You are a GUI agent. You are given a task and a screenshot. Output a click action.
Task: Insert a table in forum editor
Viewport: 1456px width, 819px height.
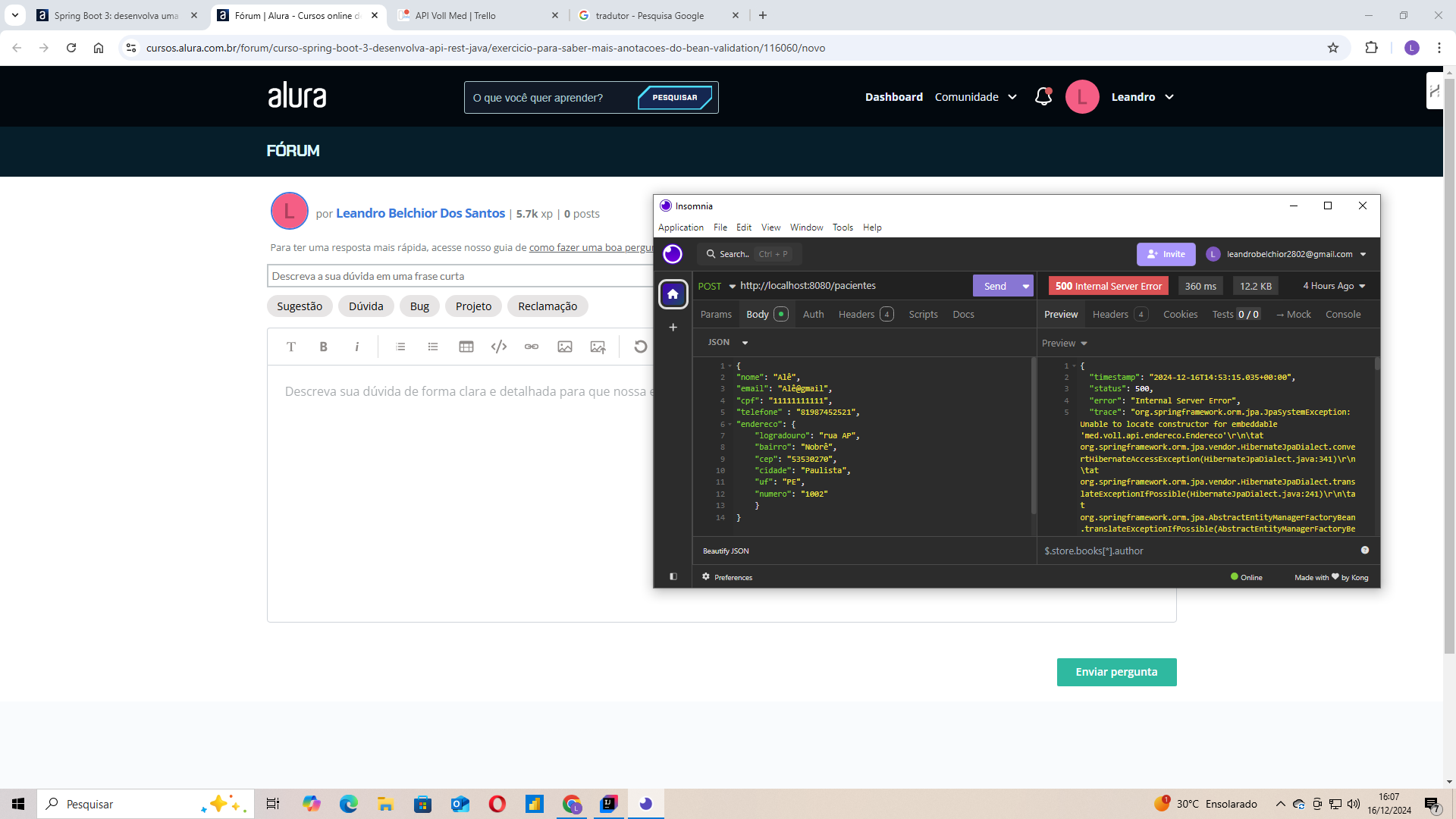coord(466,347)
